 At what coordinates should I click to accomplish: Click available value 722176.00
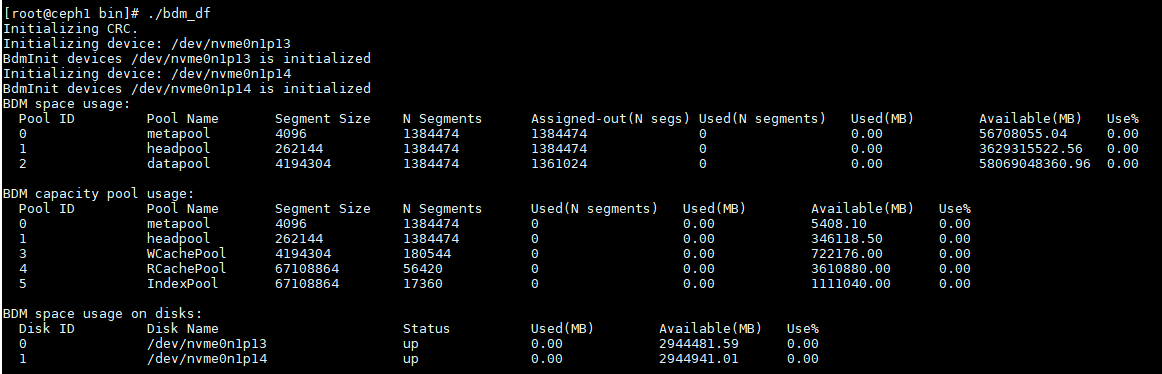847,253
